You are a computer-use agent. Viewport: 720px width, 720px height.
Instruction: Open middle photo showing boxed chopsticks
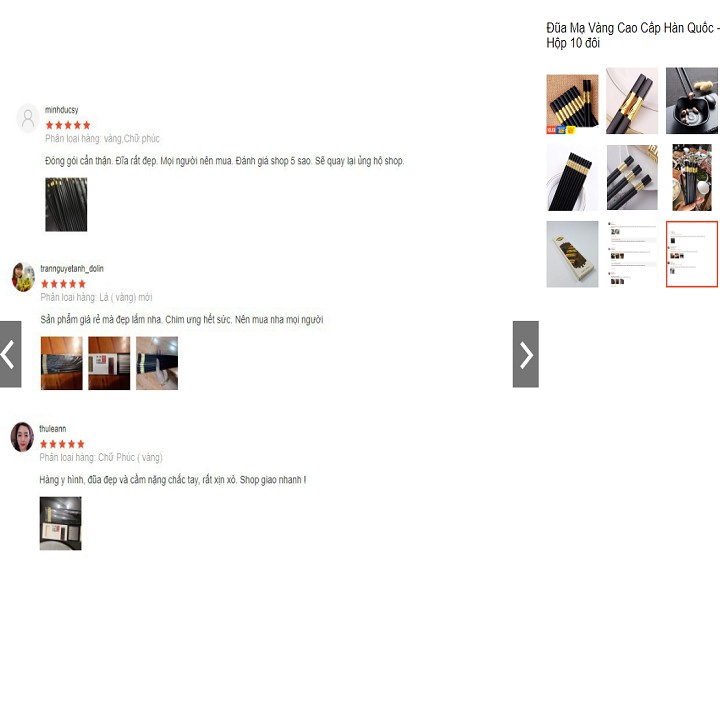coord(109,363)
